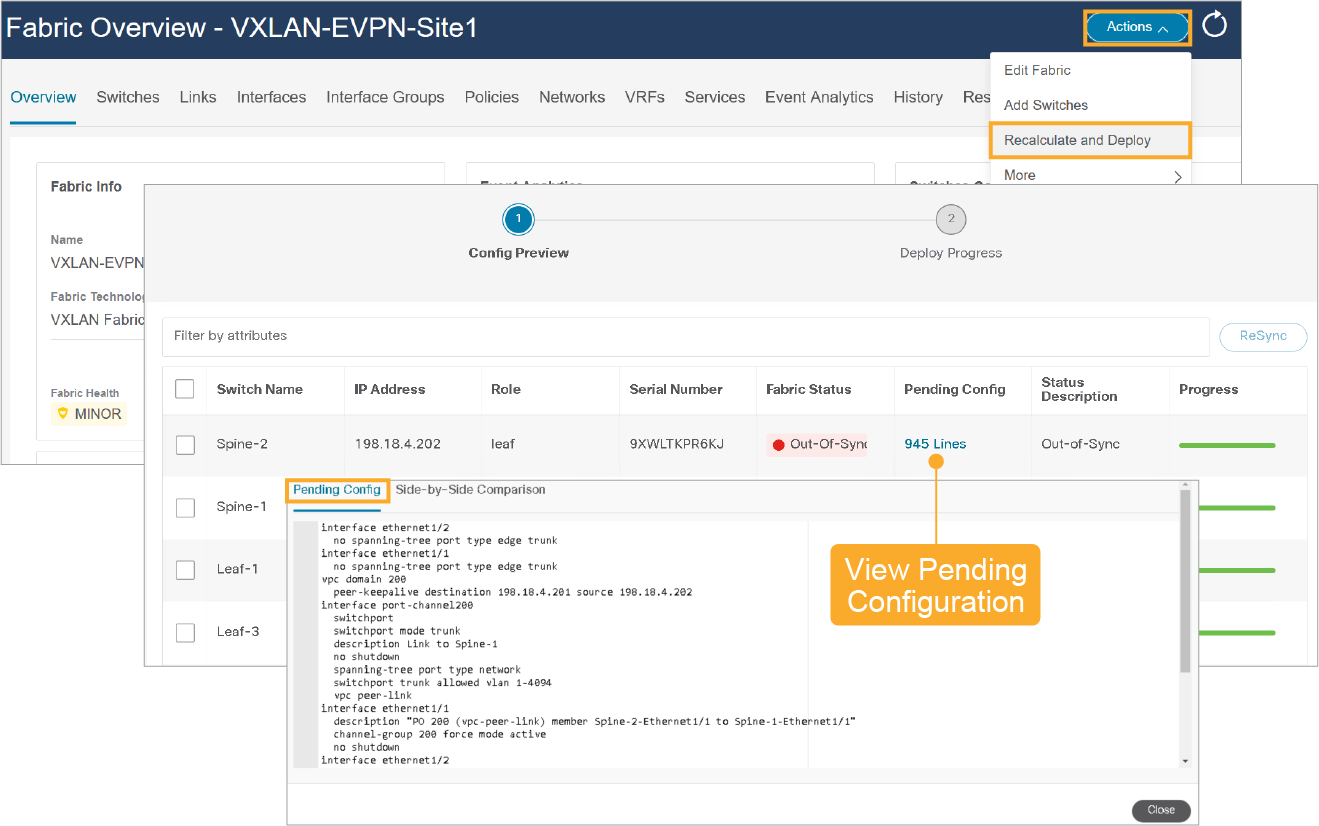Select Recalculate and Deploy menu item
The height and width of the screenshot is (826, 1319).
[1090, 140]
